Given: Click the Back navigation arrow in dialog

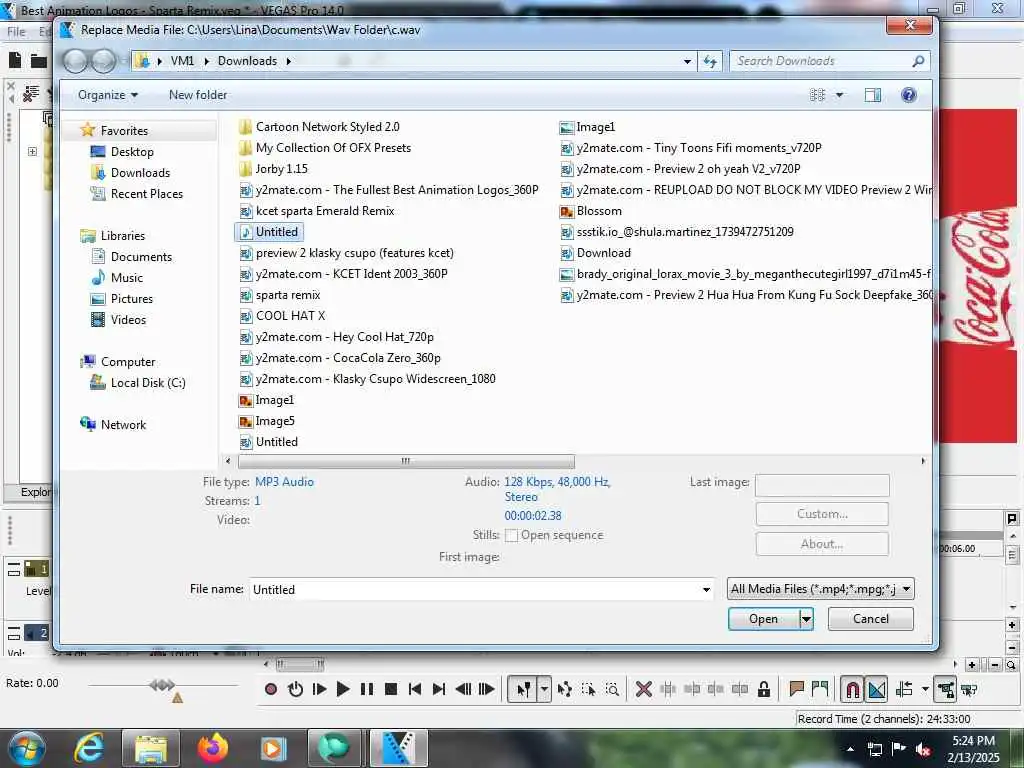Looking at the screenshot, I should tap(75, 61).
